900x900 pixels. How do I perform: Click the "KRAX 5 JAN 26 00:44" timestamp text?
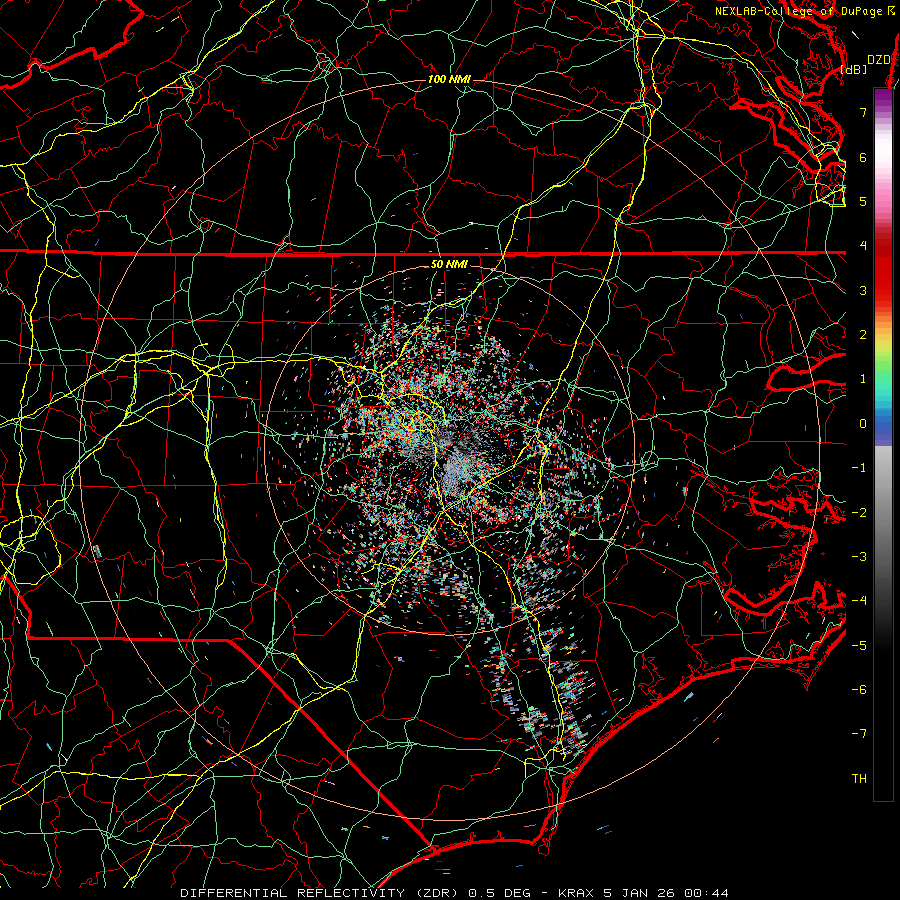[643, 893]
